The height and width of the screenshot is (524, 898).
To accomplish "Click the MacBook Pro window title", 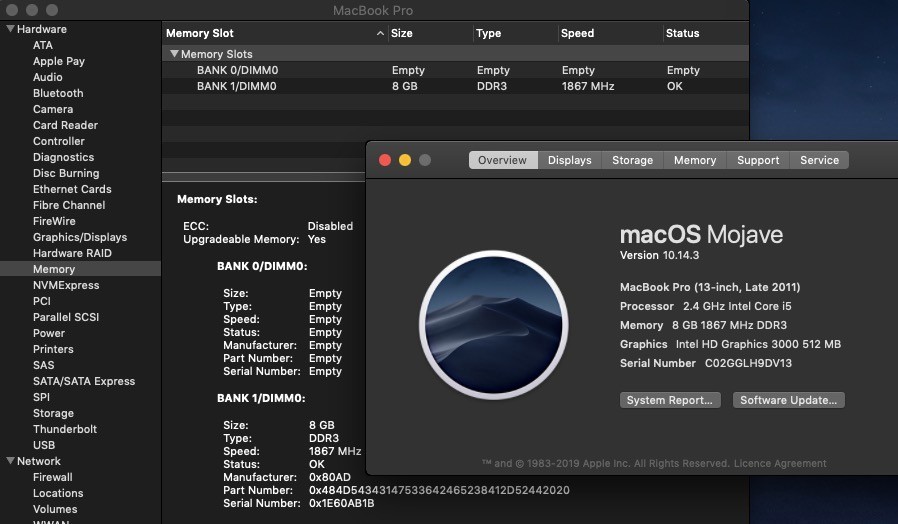I will click(x=373, y=10).
